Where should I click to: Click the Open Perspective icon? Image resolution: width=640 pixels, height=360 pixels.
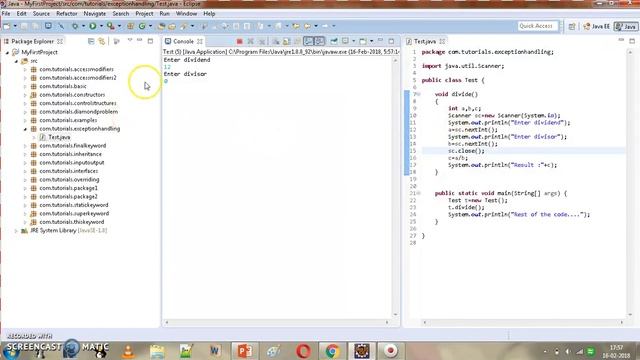pos(572,26)
